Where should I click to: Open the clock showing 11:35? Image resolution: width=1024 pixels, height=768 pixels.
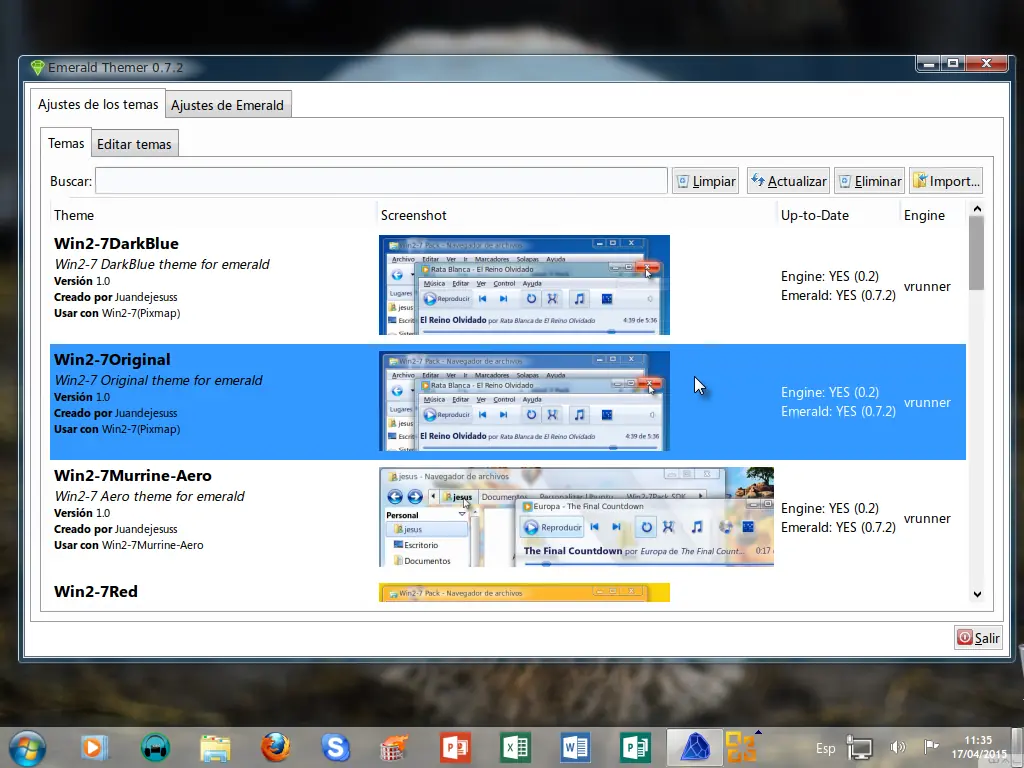[978, 747]
